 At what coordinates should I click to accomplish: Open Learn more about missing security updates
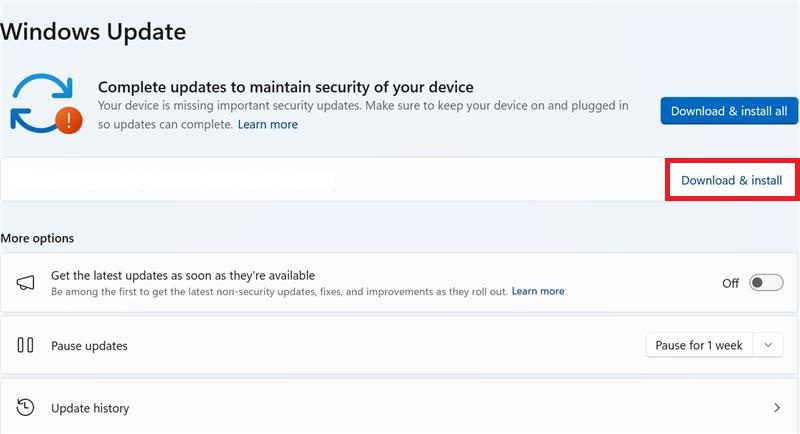[268, 125]
